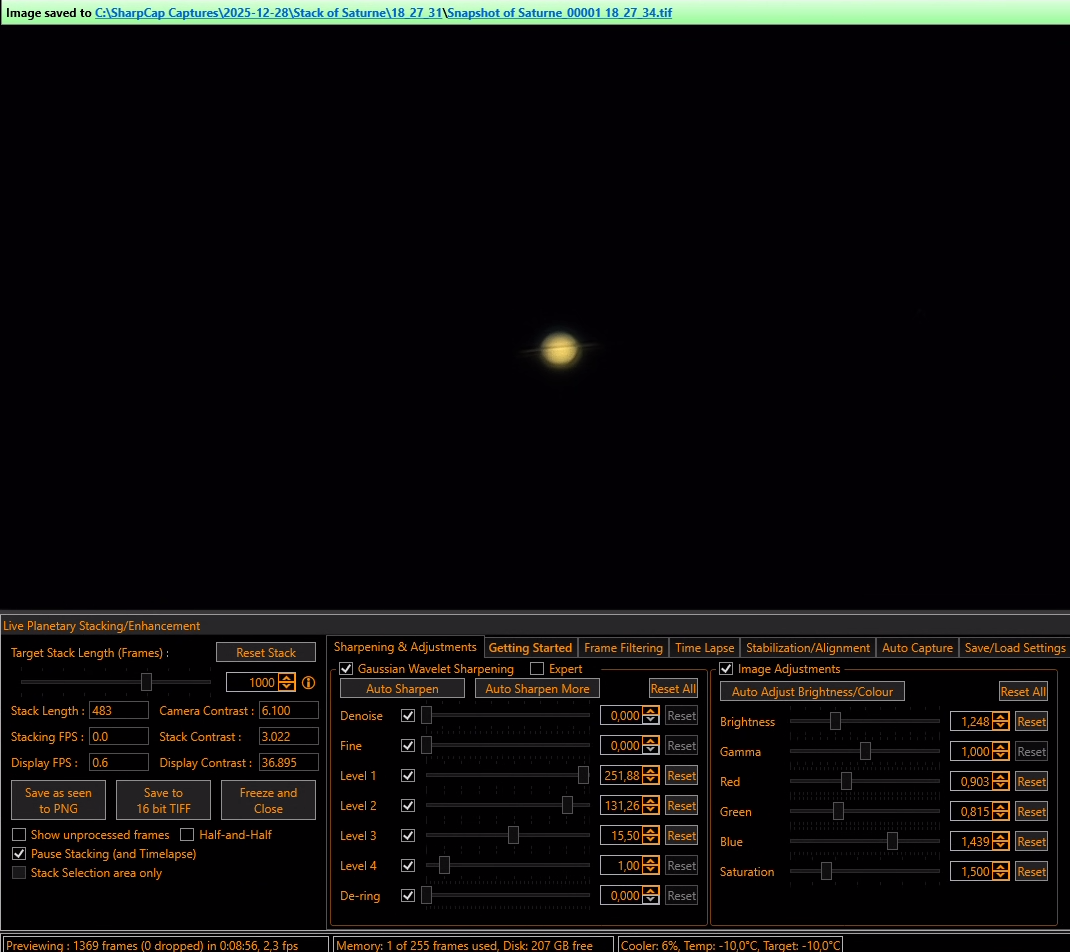
Task: Click the target stack length slider handle
Action: pyautogui.click(x=146, y=682)
